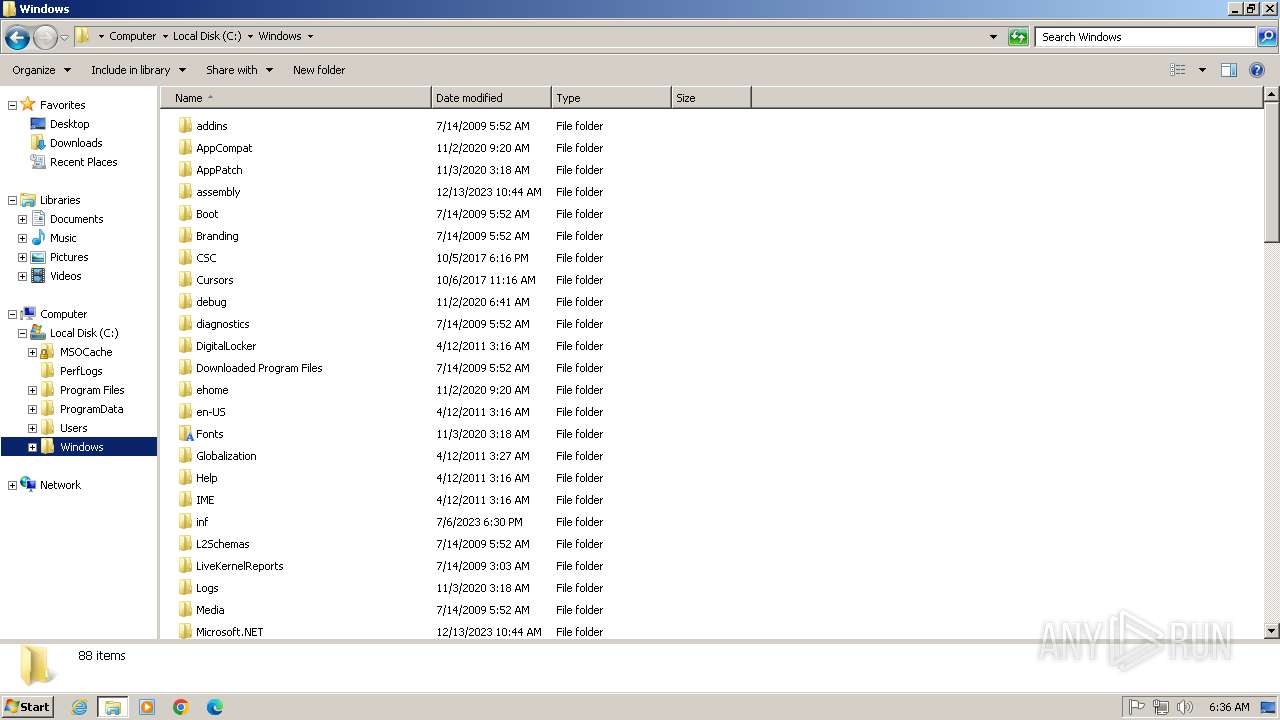Launch Google Chrome from the taskbar
The width and height of the screenshot is (1280, 720).
181,707
